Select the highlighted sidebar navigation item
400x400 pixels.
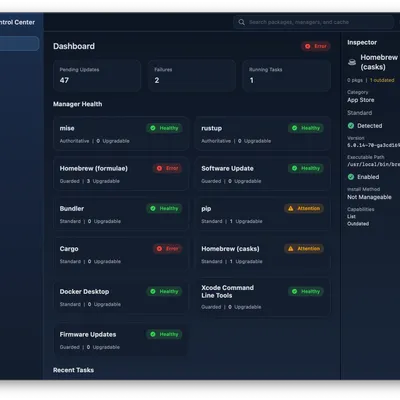[19, 44]
